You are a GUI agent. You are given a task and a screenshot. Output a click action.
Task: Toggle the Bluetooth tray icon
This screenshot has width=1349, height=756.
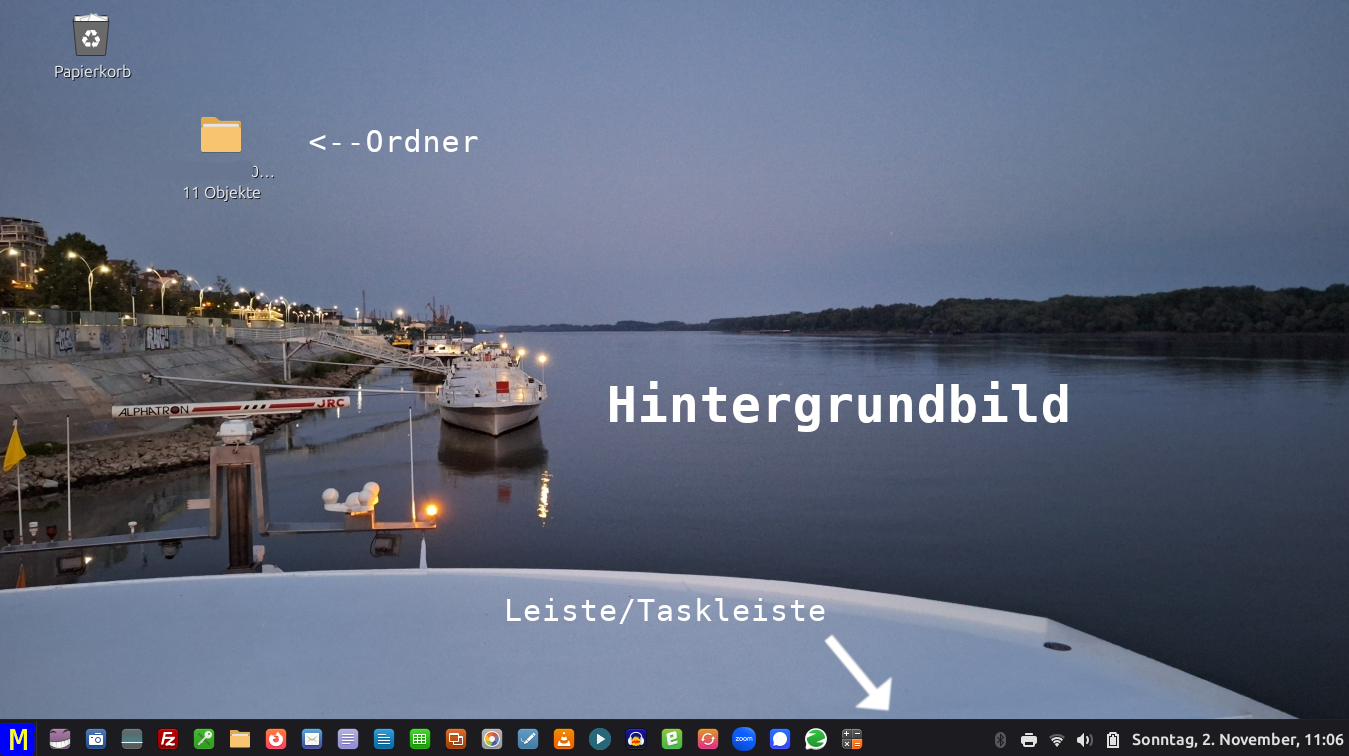click(1000, 740)
